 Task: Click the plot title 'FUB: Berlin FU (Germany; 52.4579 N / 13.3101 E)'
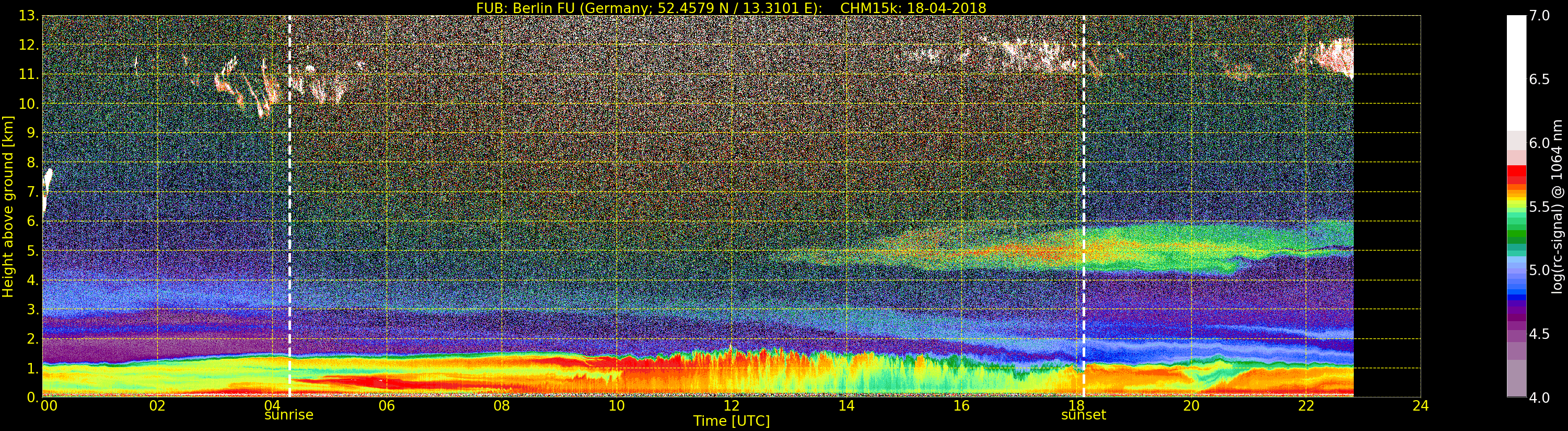click(x=649, y=8)
